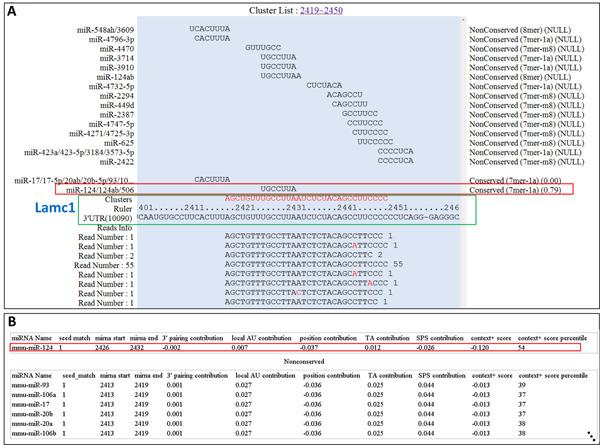Click the miR-423a/423-5p/3184/3573-5p label
600x445 pixels.
pyautogui.click(x=79, y=152)
